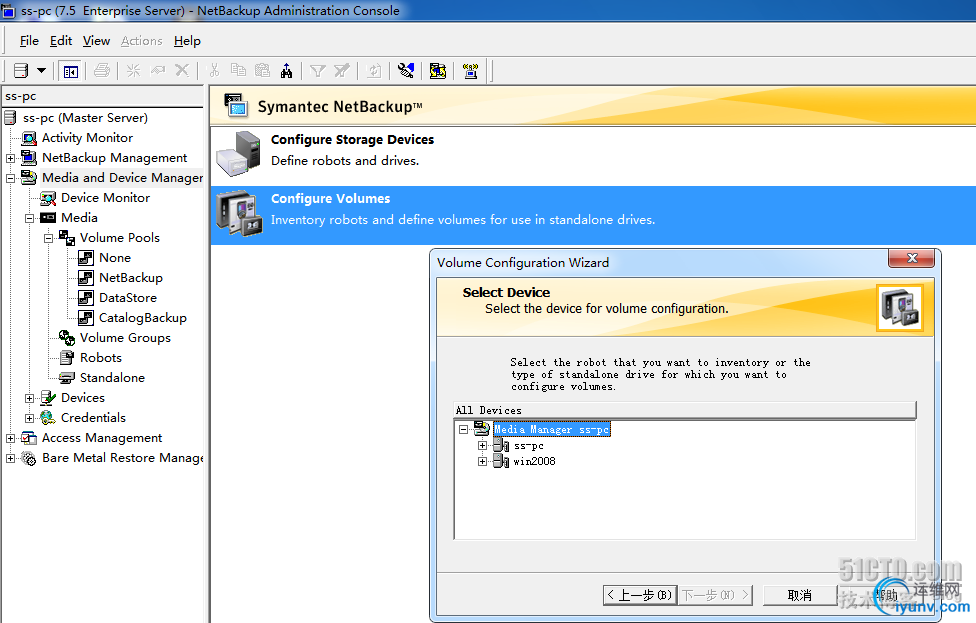Image resolution: width=976 pixels, height=623 pixels.
Task: Click the Refresh toolbar icon
Action: point(374,71)
